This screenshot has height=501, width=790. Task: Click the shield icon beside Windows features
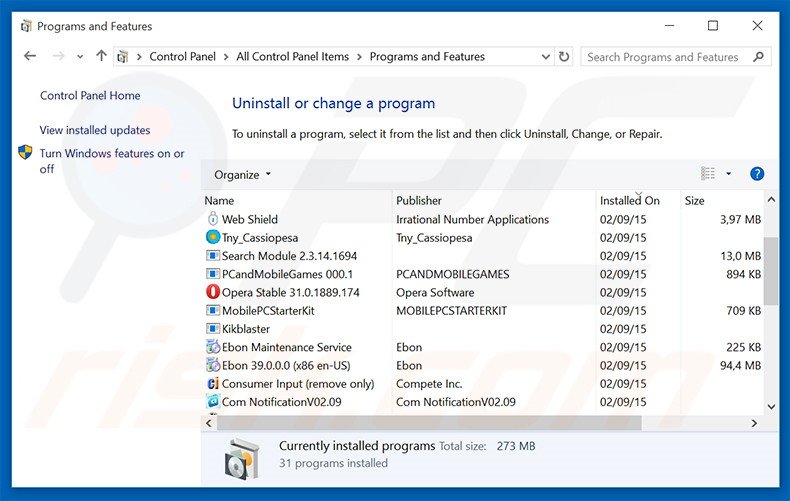[25, 152]
